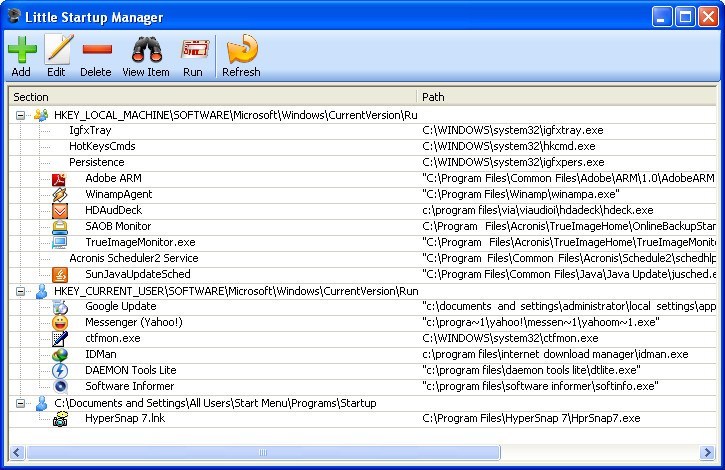Click the All Users Startup folder user icon
Viewport: 725px width, 470px height.
click(x=42, y=403)
